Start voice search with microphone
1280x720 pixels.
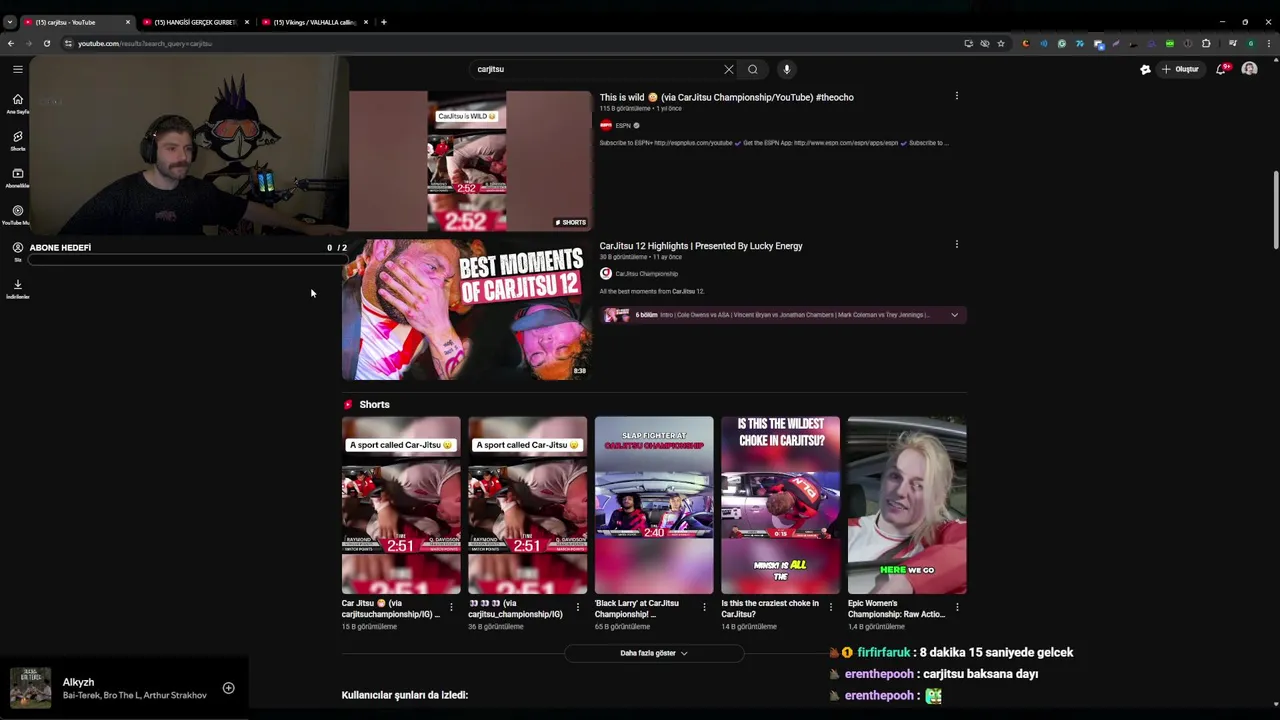(787, 69)
